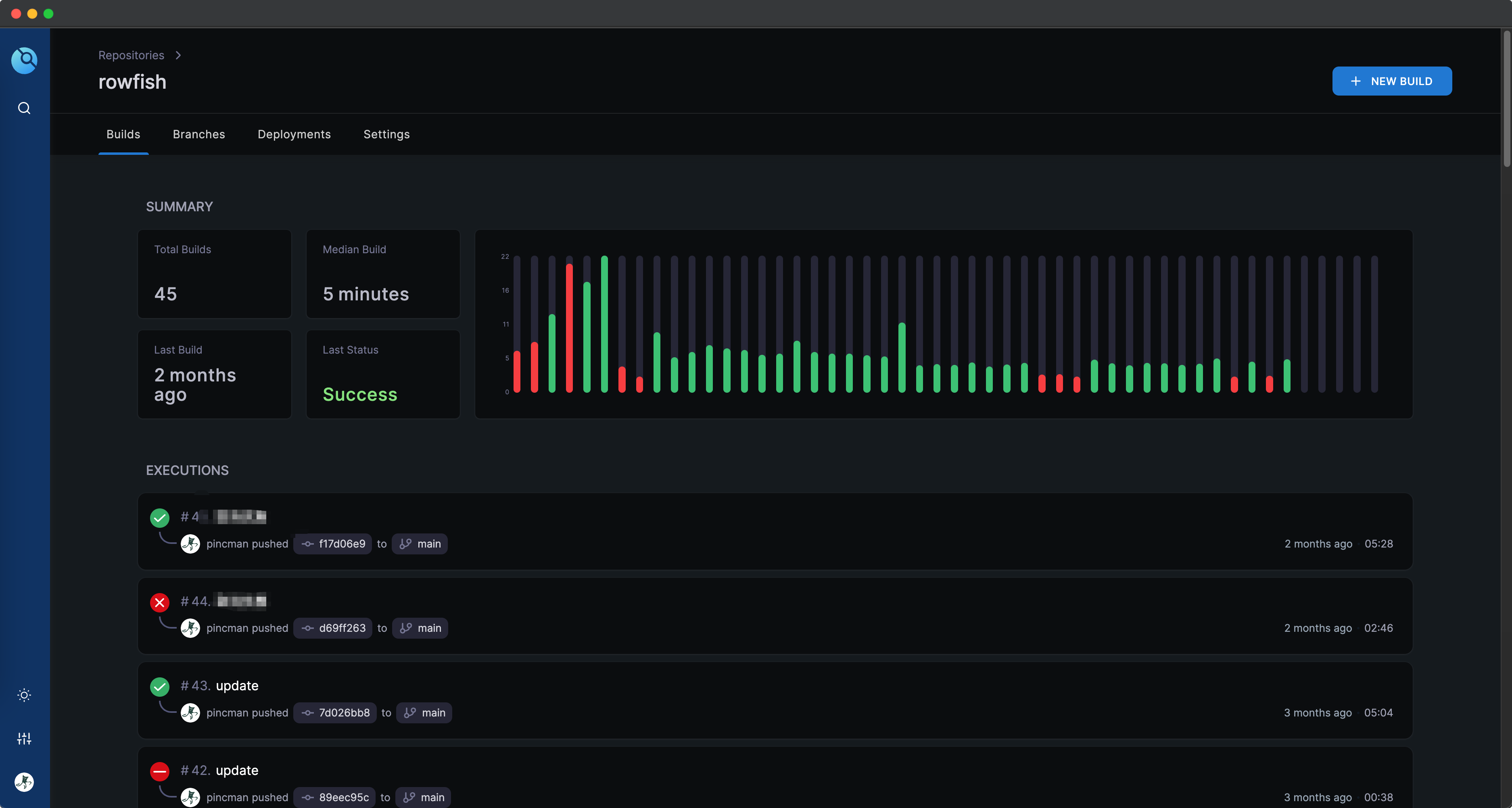Follow the Repositories breadcrumb link

tap(131, 55)
